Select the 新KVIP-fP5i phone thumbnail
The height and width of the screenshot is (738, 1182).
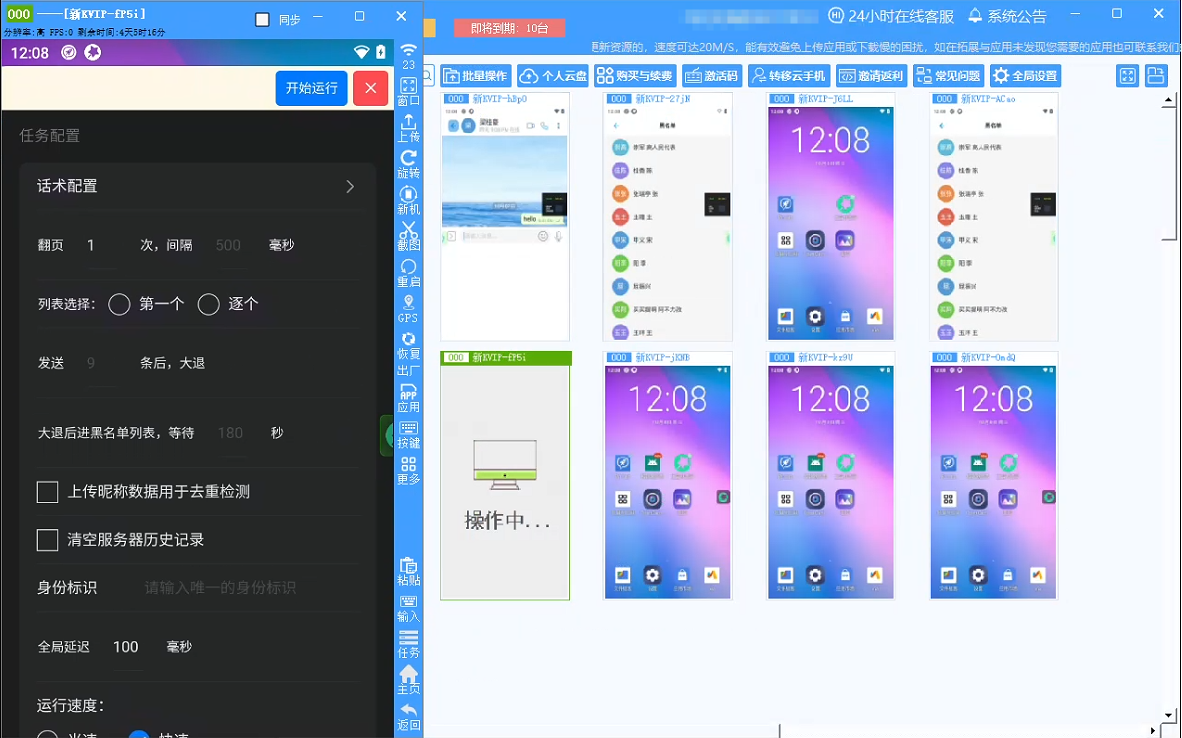505,477
